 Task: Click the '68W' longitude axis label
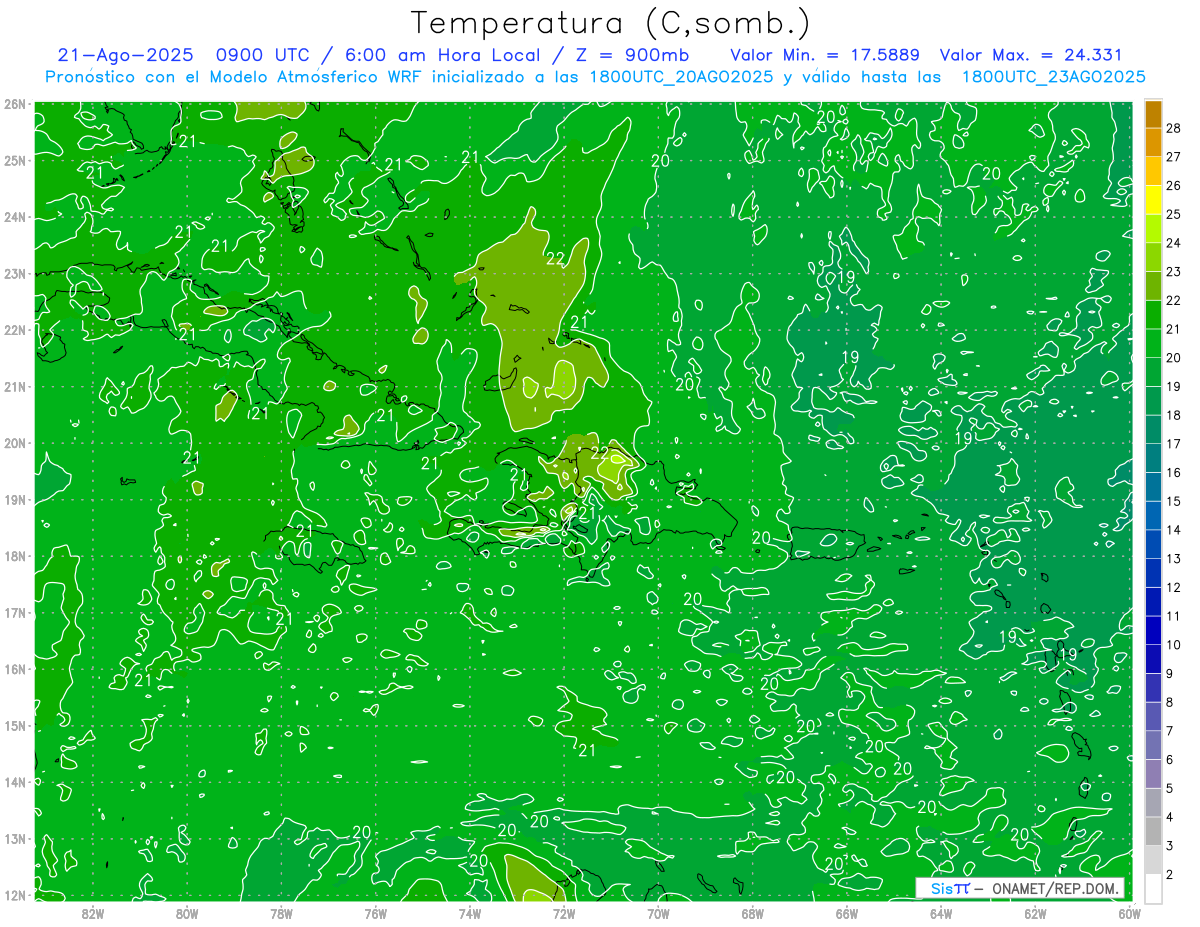pyautogui.click(x=753, y=914)
